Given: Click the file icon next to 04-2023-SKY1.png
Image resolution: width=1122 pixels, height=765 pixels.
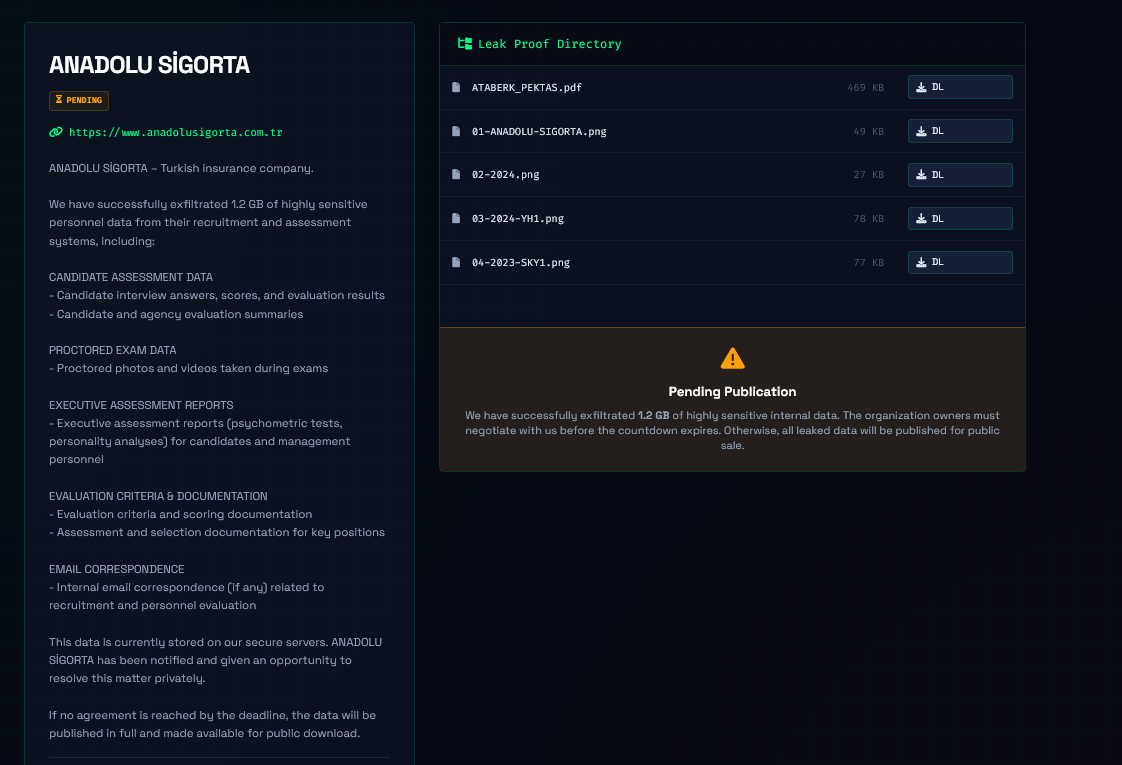Looking at the screenshot, I should [x=456, y=262].
